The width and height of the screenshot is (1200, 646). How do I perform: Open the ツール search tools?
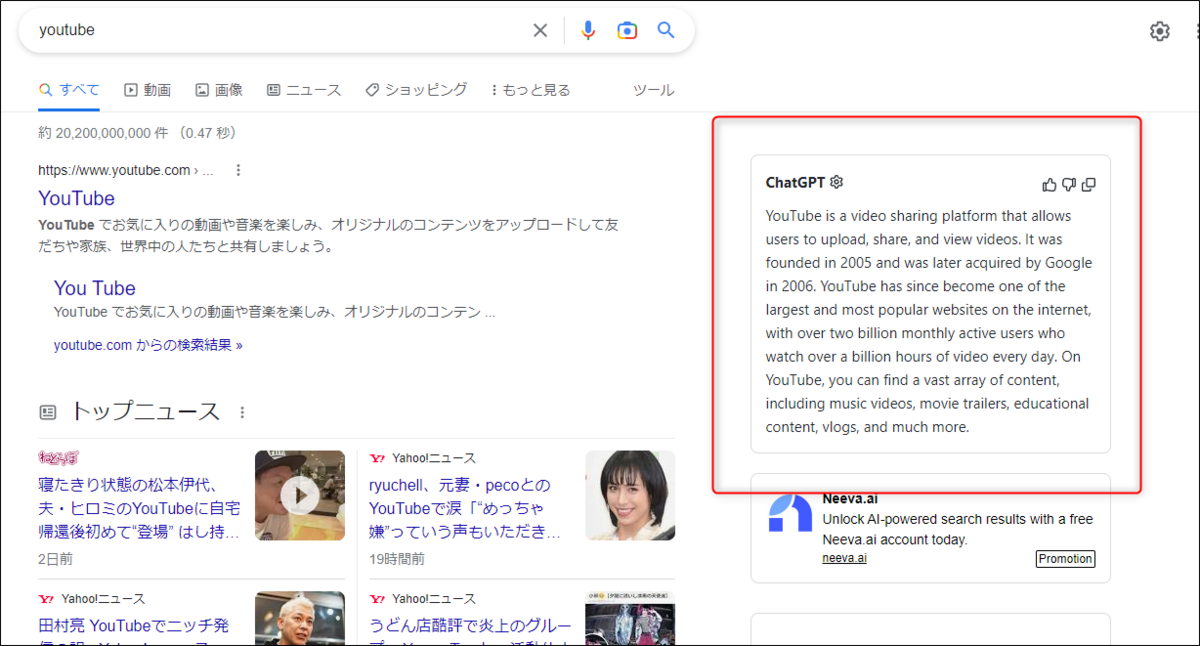(x=654, y=90)
